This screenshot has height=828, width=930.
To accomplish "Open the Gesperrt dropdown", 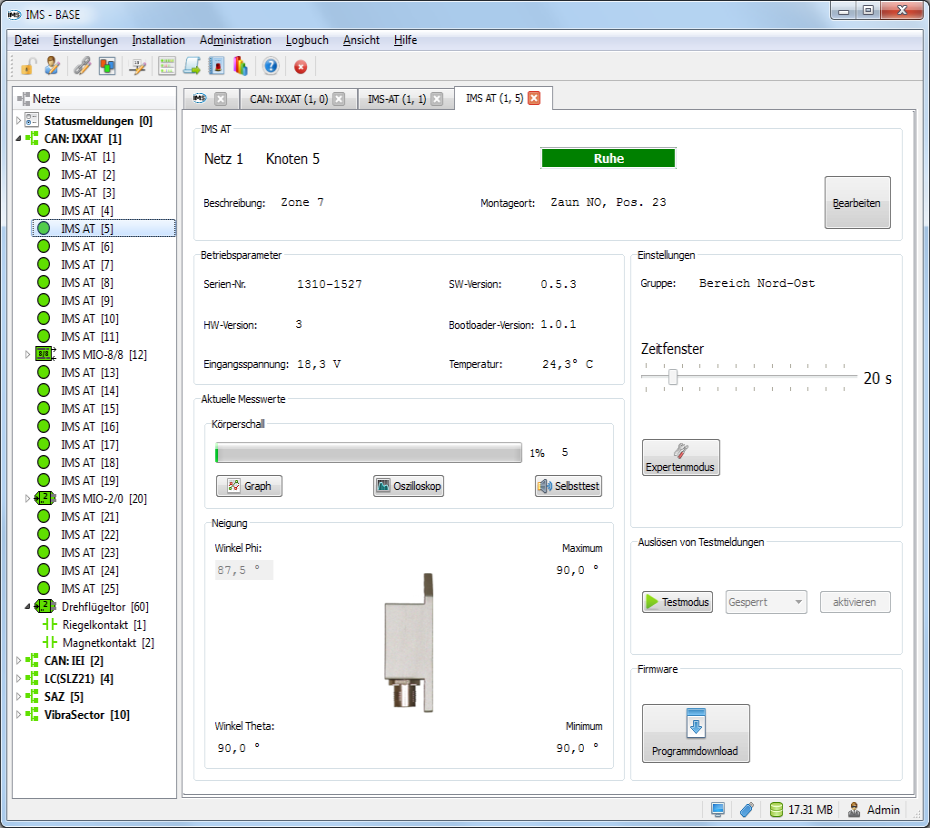I will pyautogui.click(x=766, y=602).
